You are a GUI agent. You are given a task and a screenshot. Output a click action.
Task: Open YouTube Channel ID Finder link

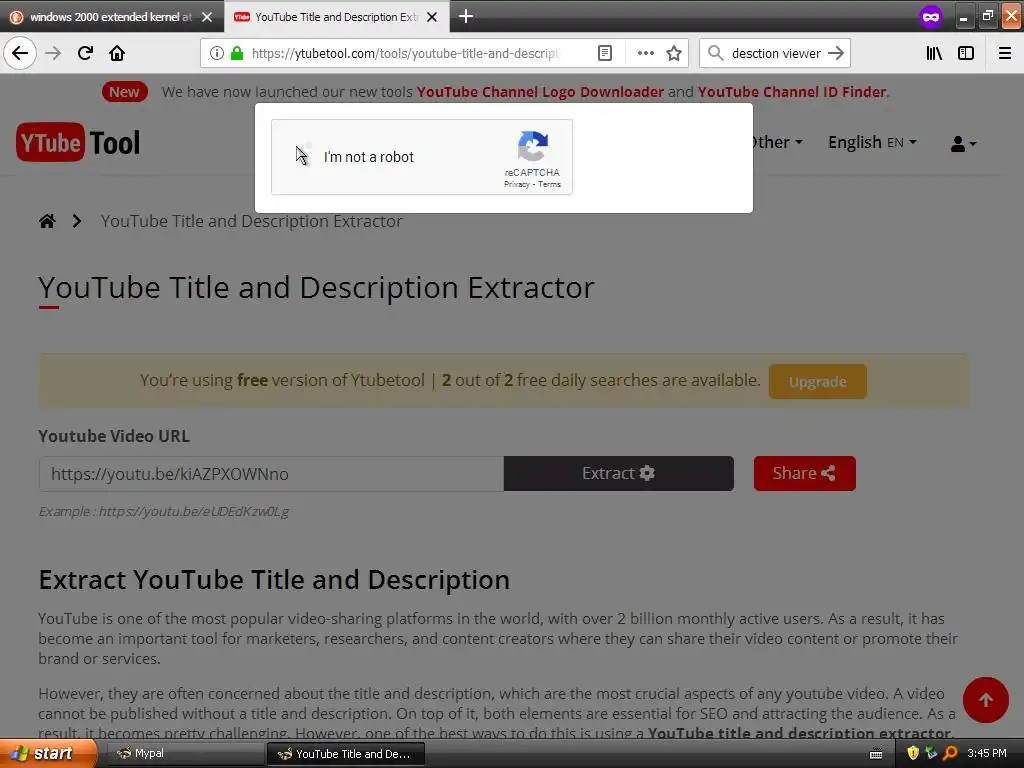tap(792, 92)
